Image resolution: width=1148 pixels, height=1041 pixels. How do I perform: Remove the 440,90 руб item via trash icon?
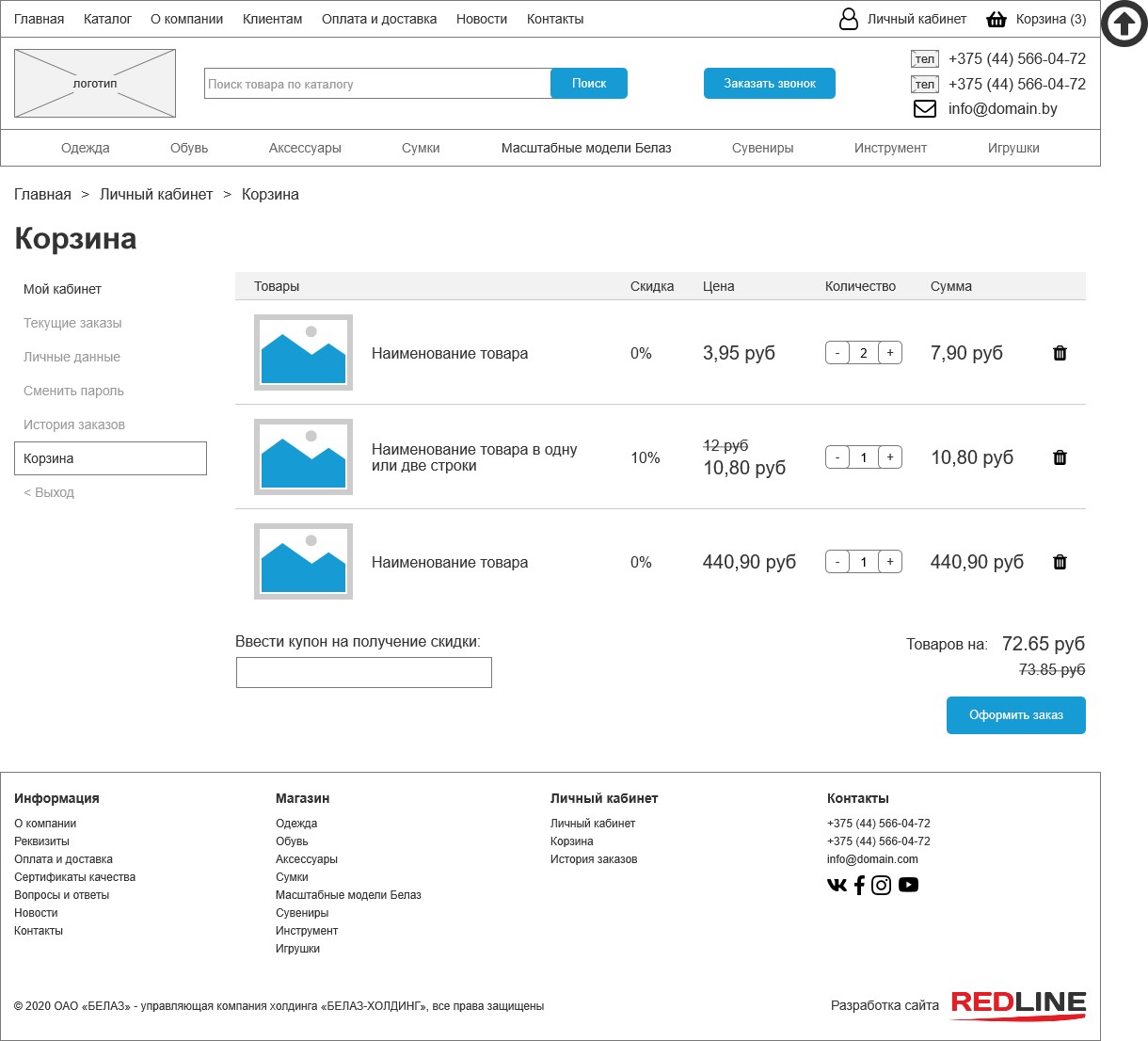1060,562
